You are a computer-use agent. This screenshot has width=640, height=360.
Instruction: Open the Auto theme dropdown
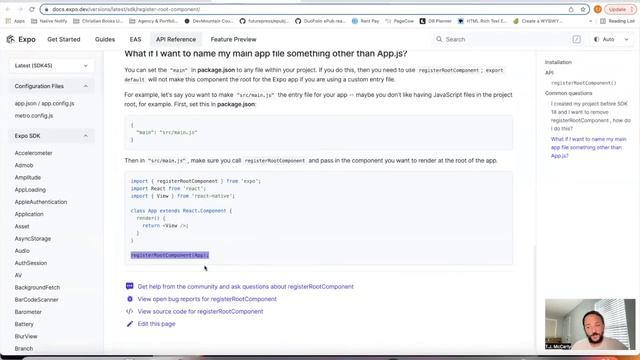611,39
